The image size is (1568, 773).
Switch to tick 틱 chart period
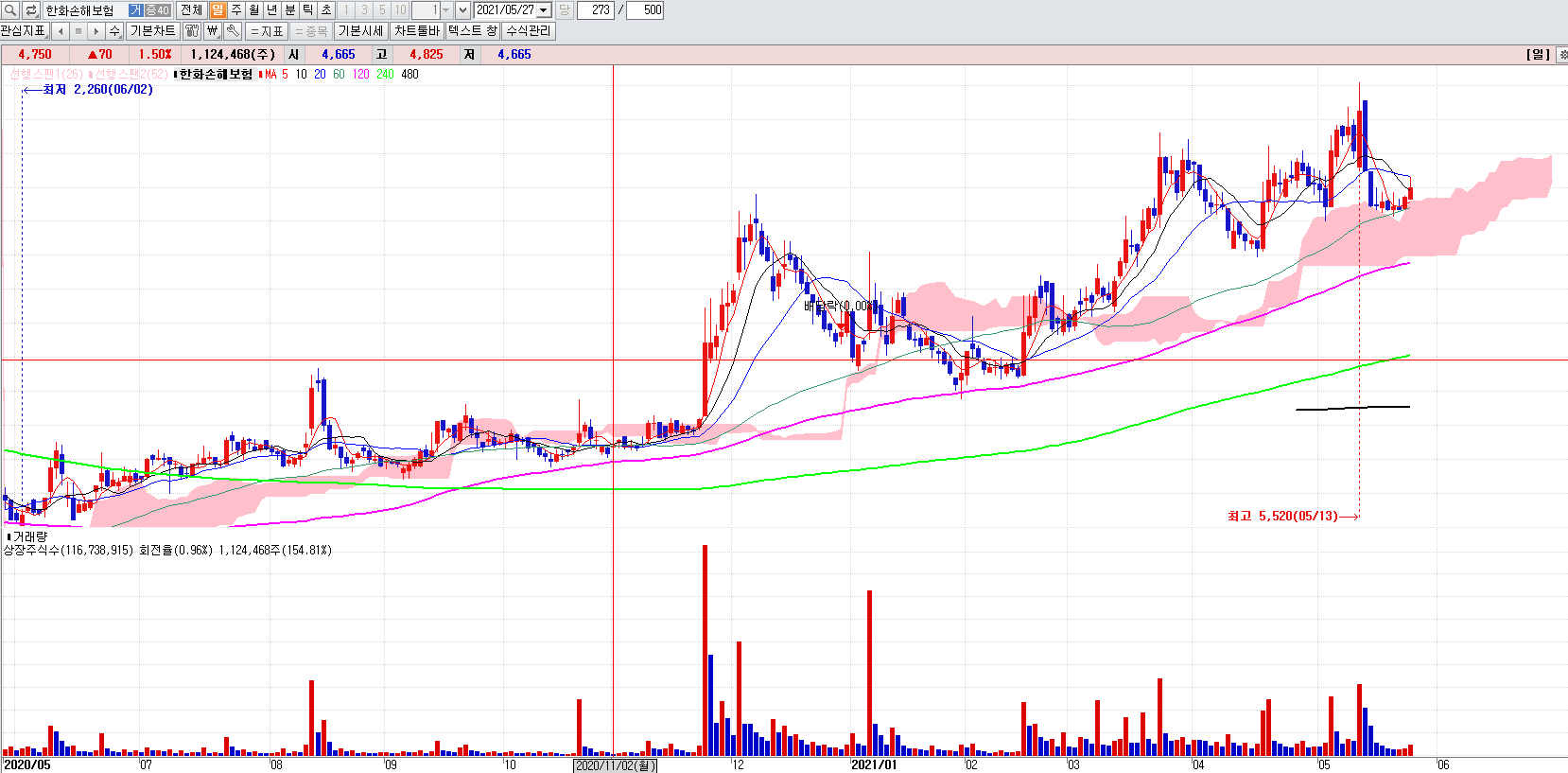pos(307,9)
